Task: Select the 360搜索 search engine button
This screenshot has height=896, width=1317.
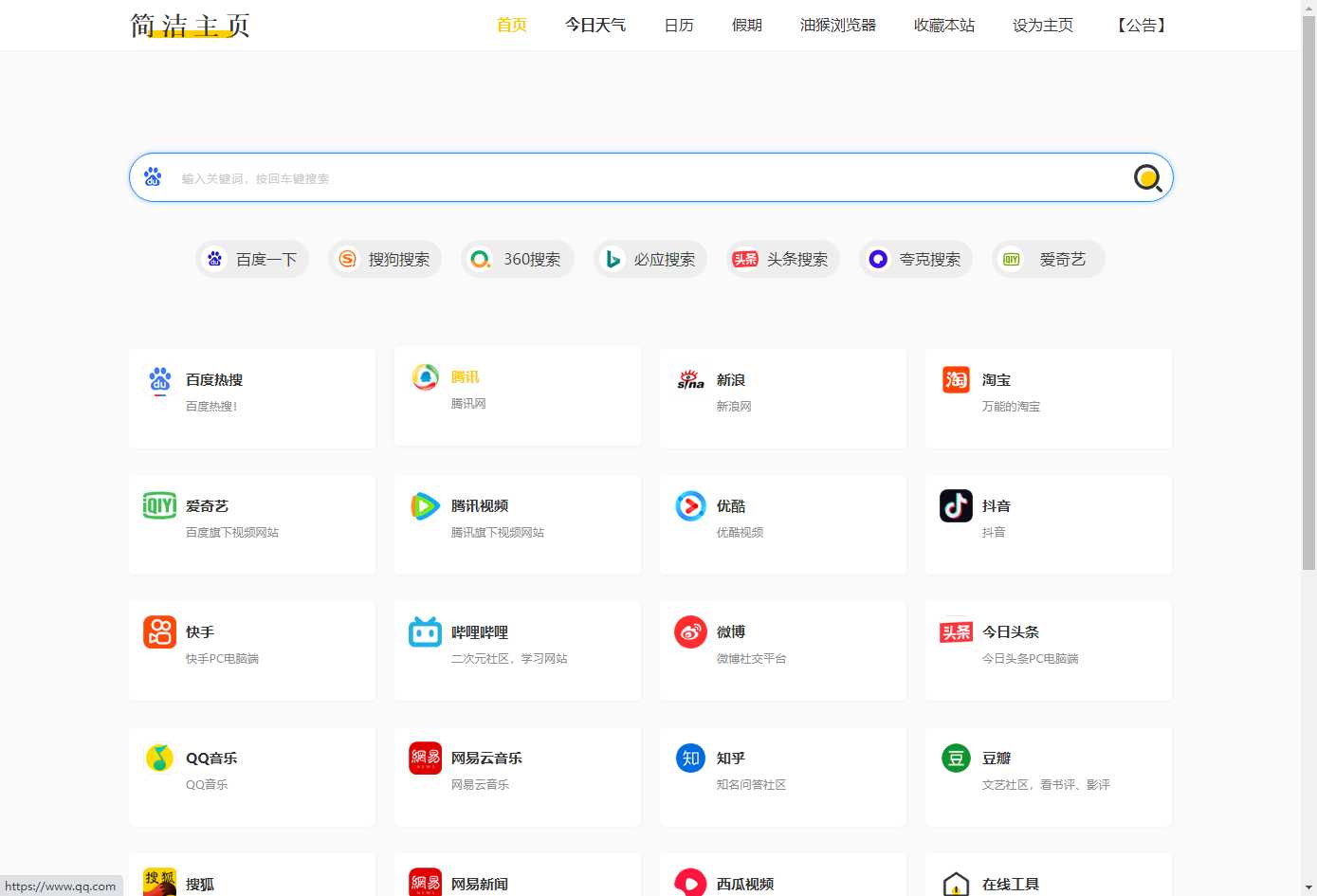Action: click(x=518, y=259)
